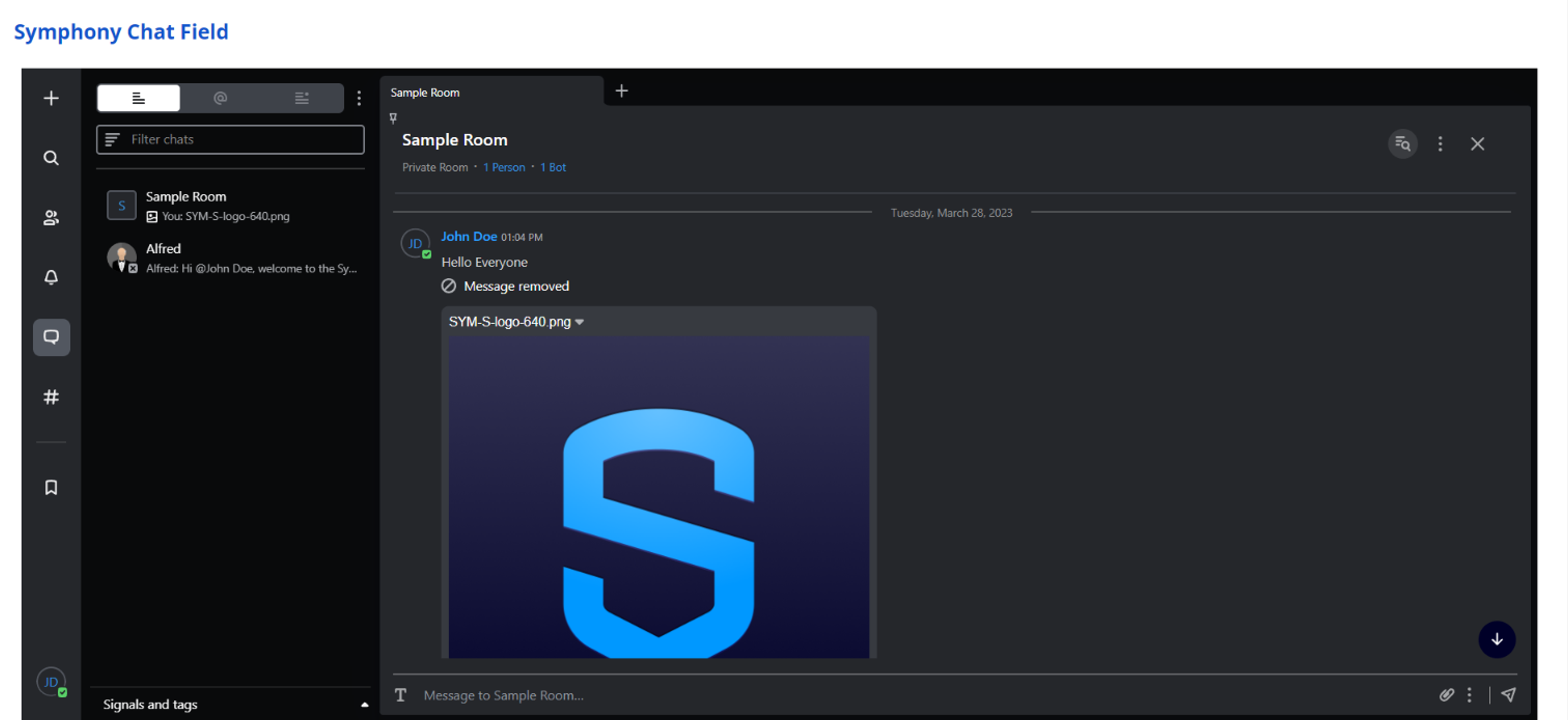Close the Sample Room chat with X
The height and width of the screenshot is (720, 1568).
[x=1477, y=144]
